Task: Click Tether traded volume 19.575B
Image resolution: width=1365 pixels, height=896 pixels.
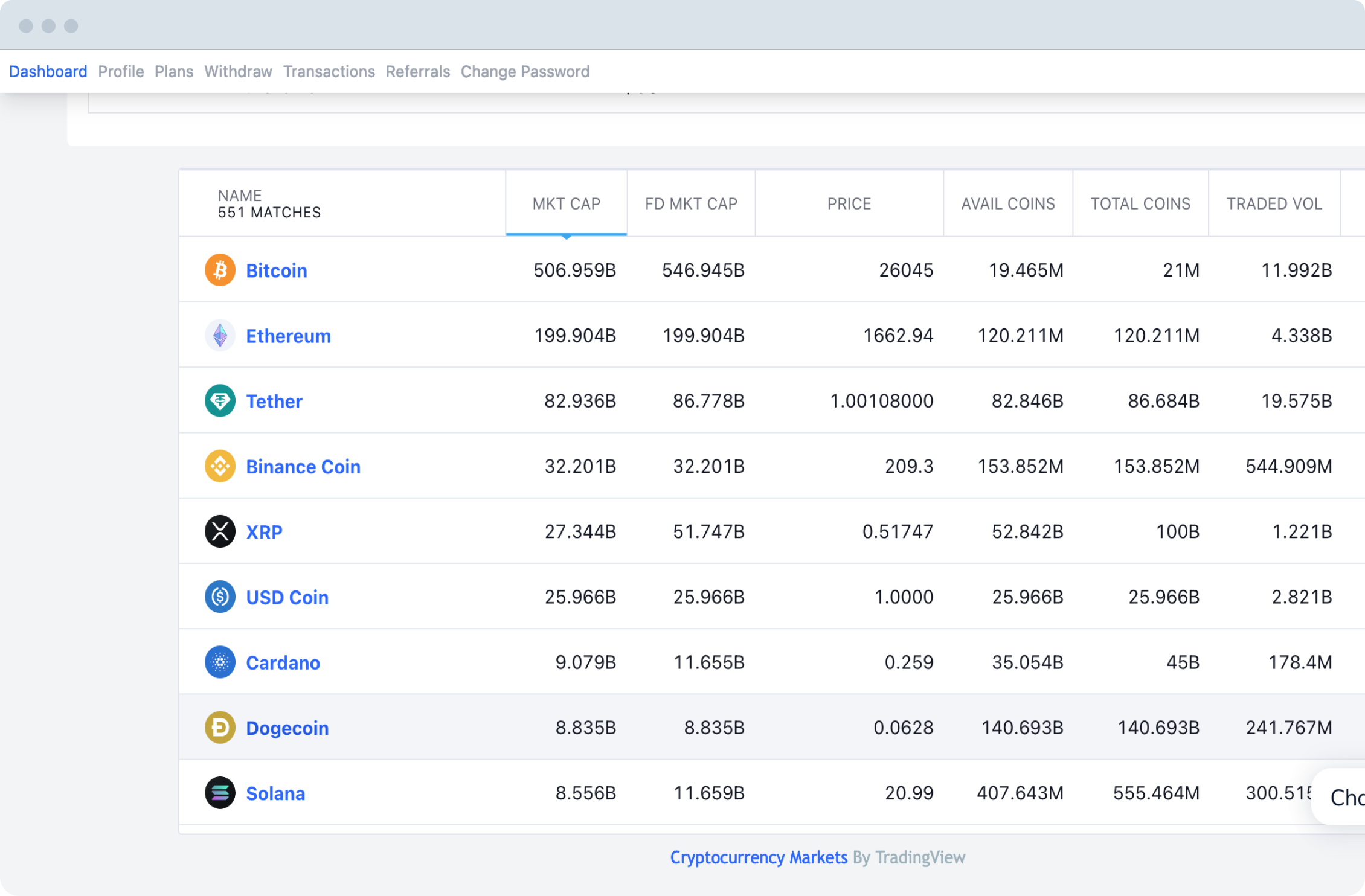Action: click(1297, 400)
